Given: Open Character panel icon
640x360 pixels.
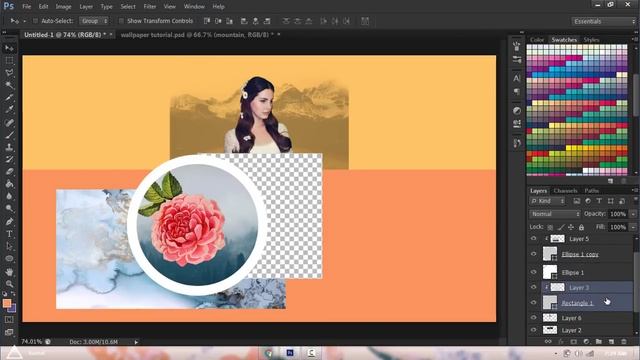Looking at the screenshot, I should coord(517,78).
